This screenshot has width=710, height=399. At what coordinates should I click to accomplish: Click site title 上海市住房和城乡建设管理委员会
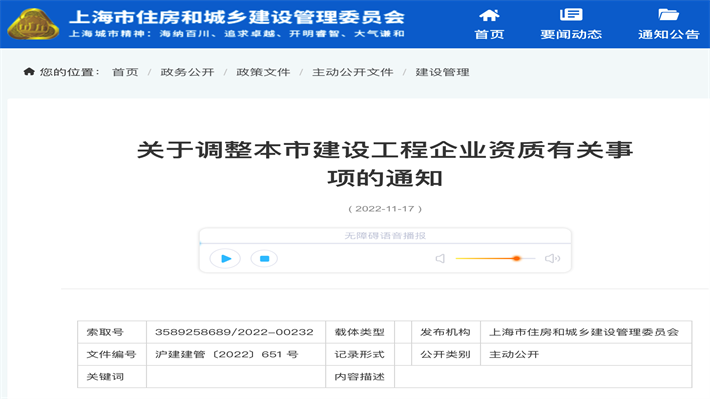click(x=237, y=17)
